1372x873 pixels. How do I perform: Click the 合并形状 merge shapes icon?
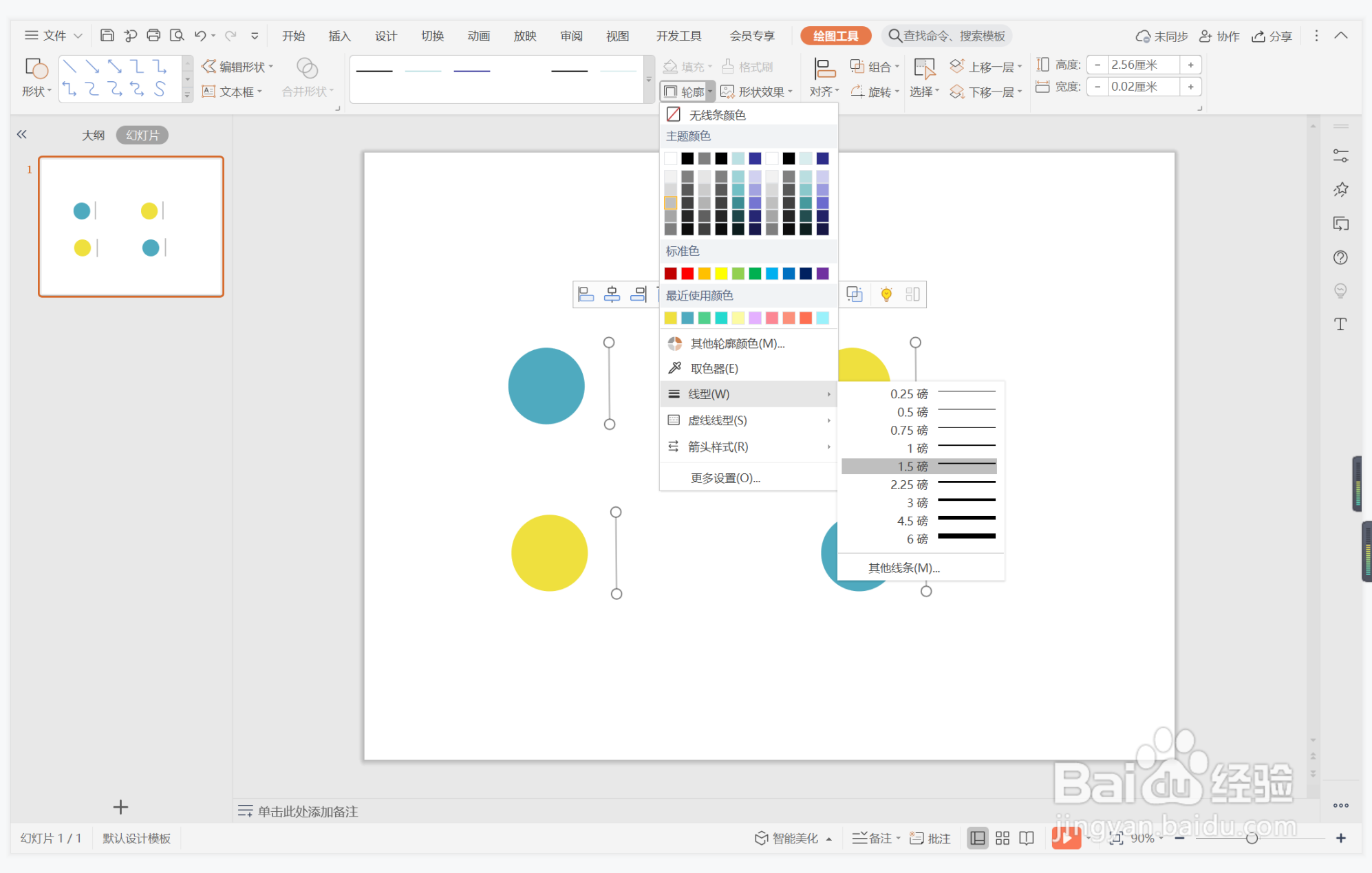(307, 68)
